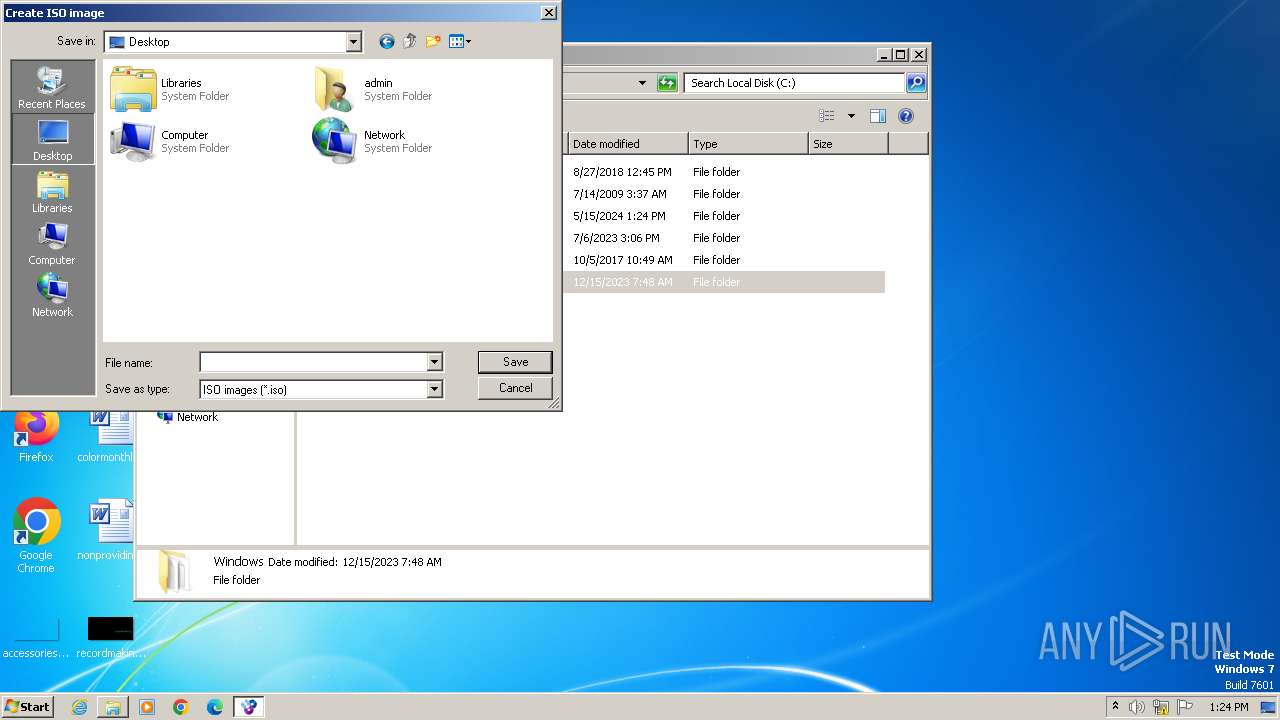Open Explorer change view dropdown arrow
The image size is (1280, 720).
tap(851, 116)
